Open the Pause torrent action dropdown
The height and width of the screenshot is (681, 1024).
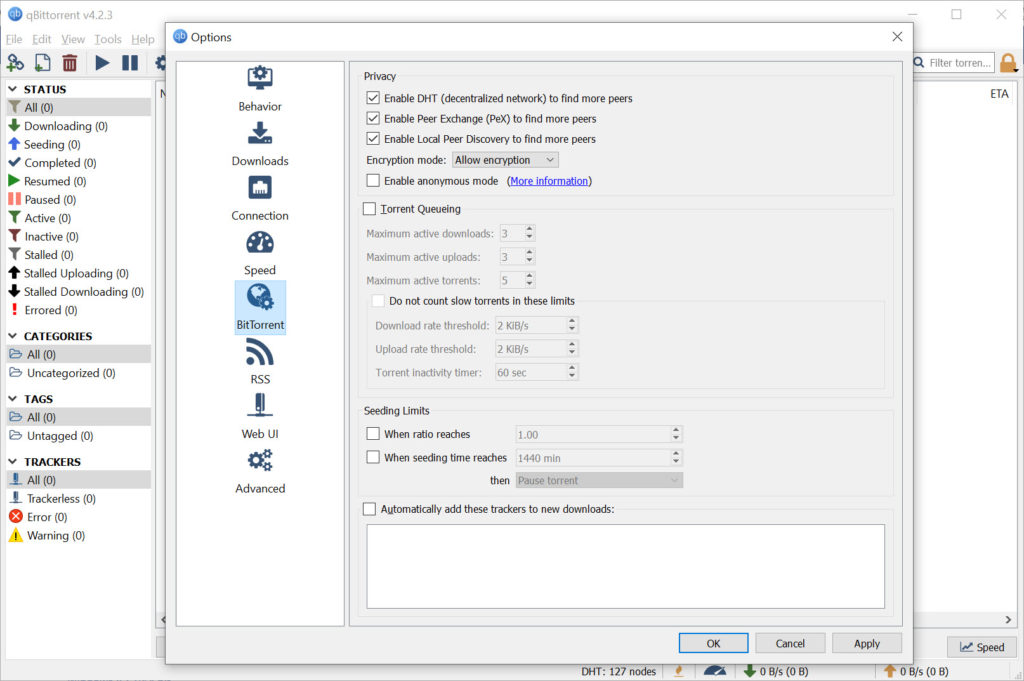(x=599, y=481)
